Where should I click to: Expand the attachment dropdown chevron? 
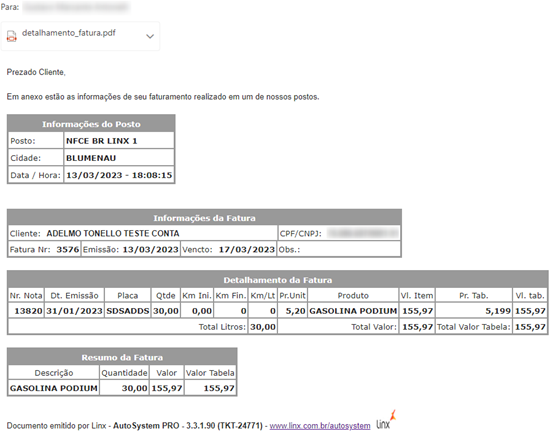tap(150, 36)
